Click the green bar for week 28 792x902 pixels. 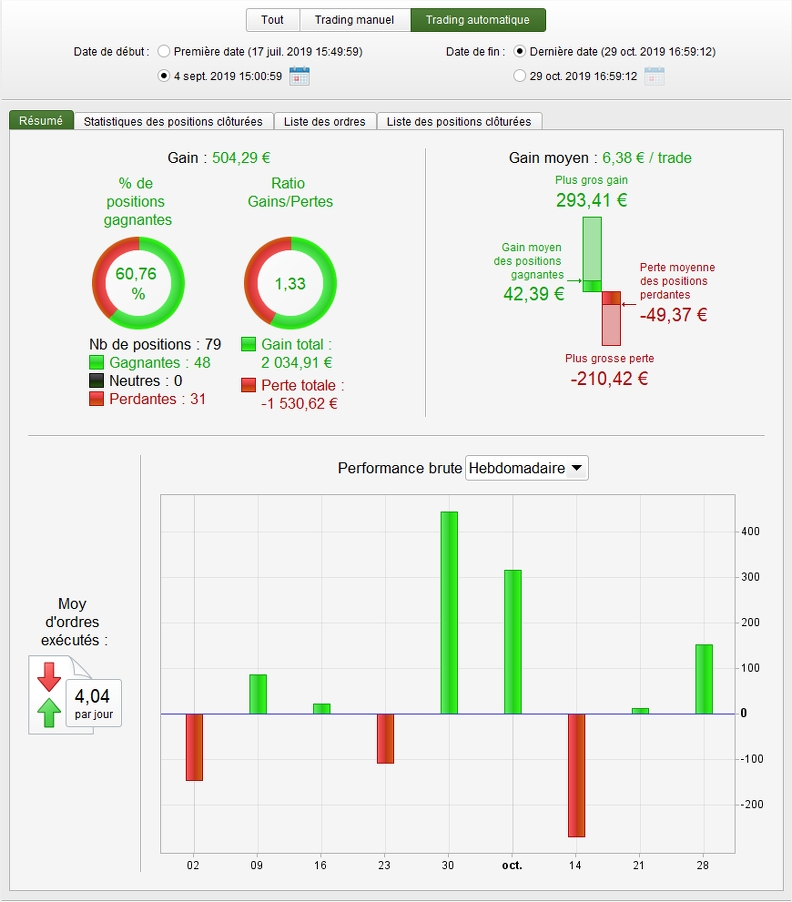coord(704,679)
